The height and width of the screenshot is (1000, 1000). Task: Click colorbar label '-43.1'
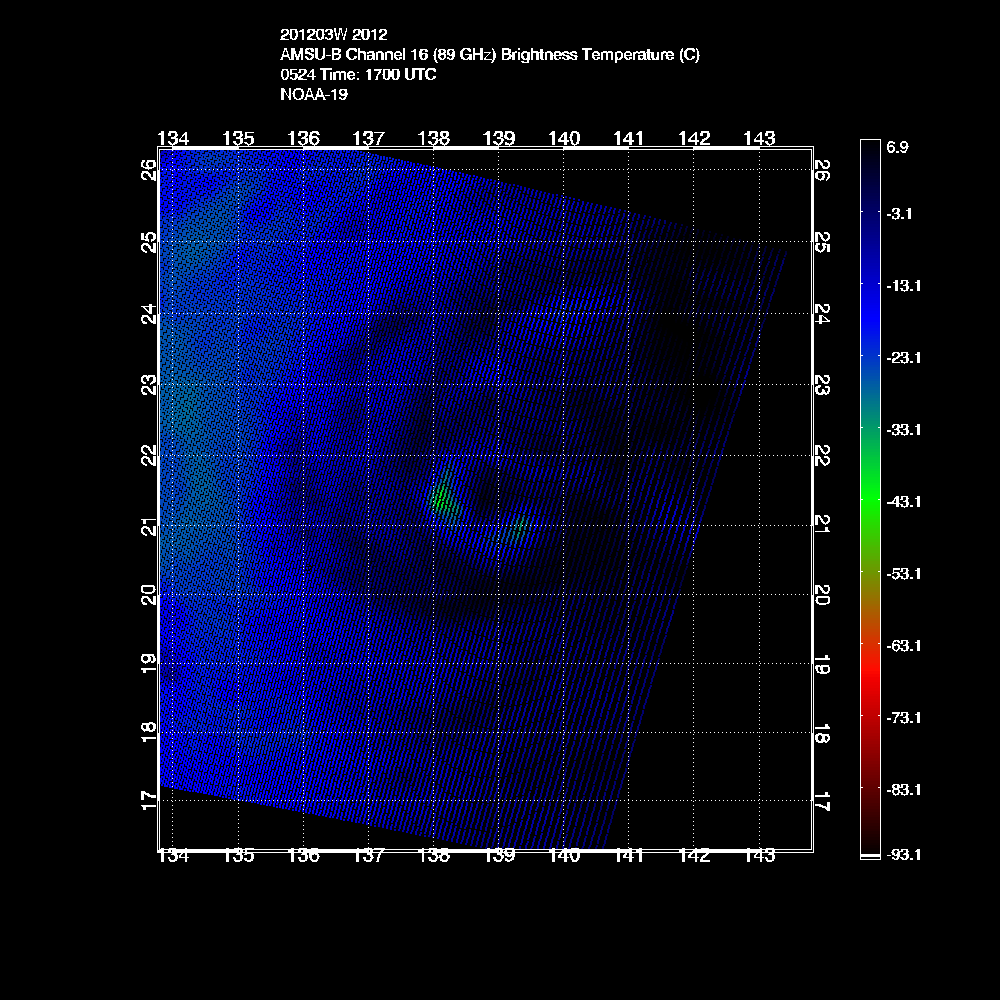click(904, 502)
